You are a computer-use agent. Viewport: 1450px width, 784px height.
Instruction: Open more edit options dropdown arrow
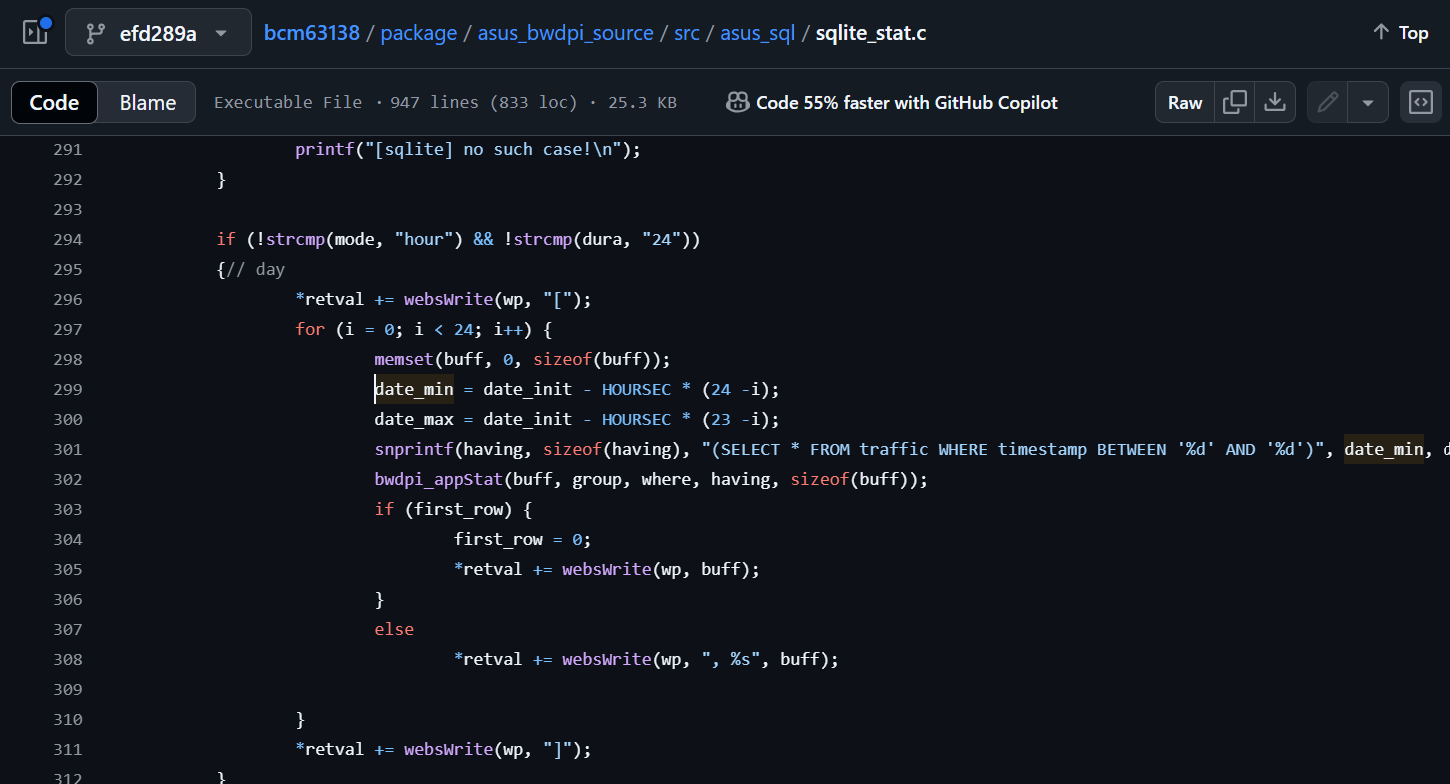pos(1368,102)
